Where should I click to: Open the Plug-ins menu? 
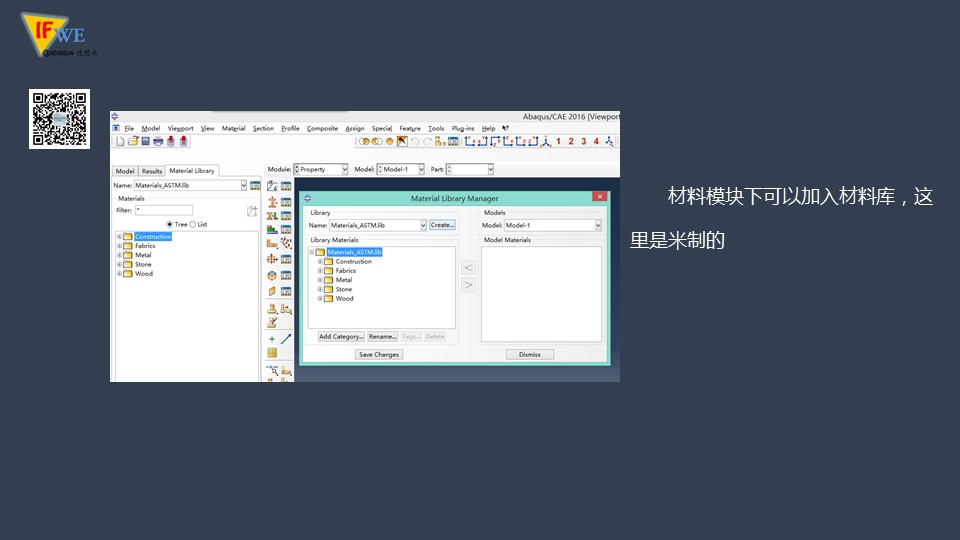(x=463, y=129)
